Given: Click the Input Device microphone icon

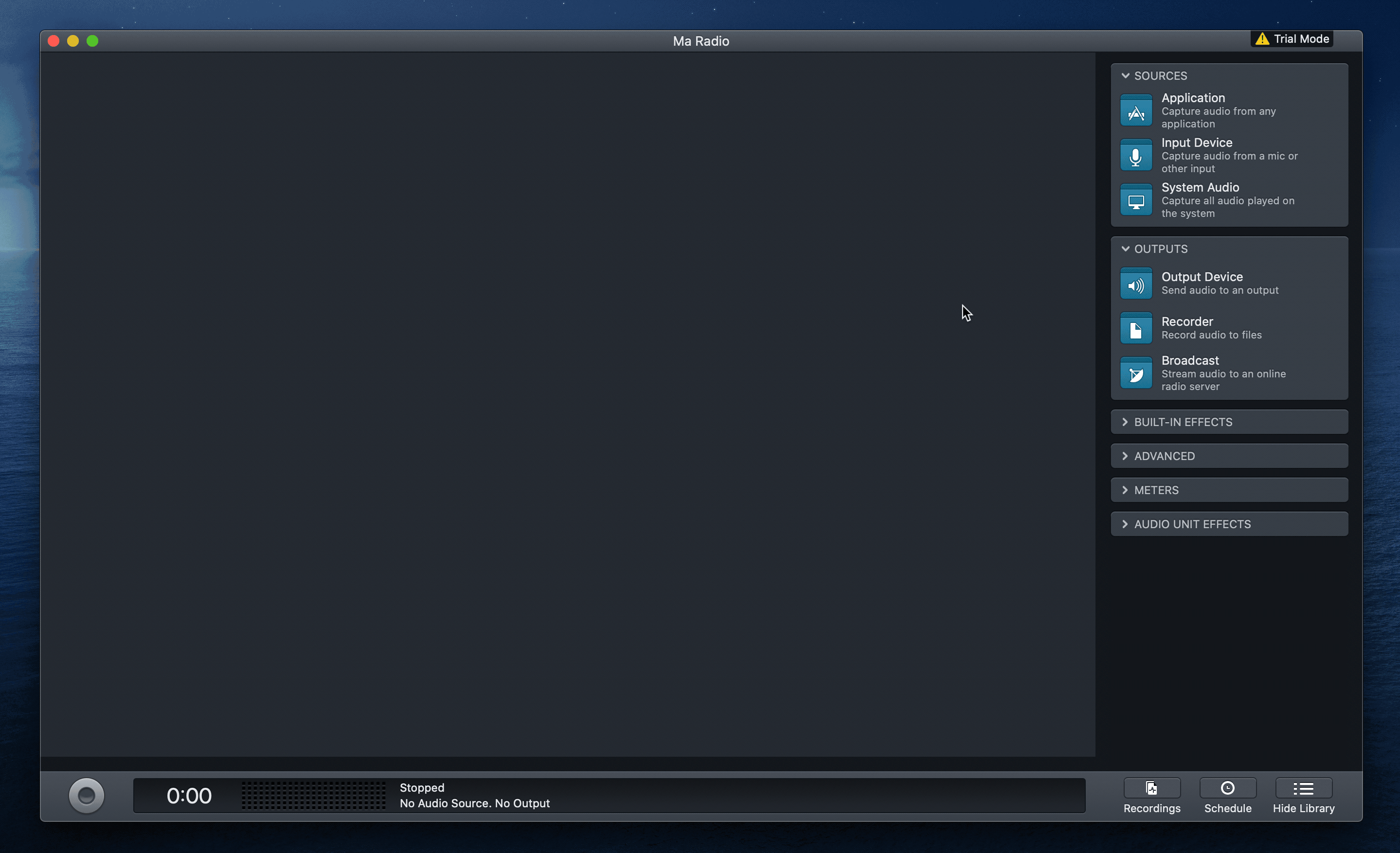Looking at the screenshot, I should [1136, 155].
